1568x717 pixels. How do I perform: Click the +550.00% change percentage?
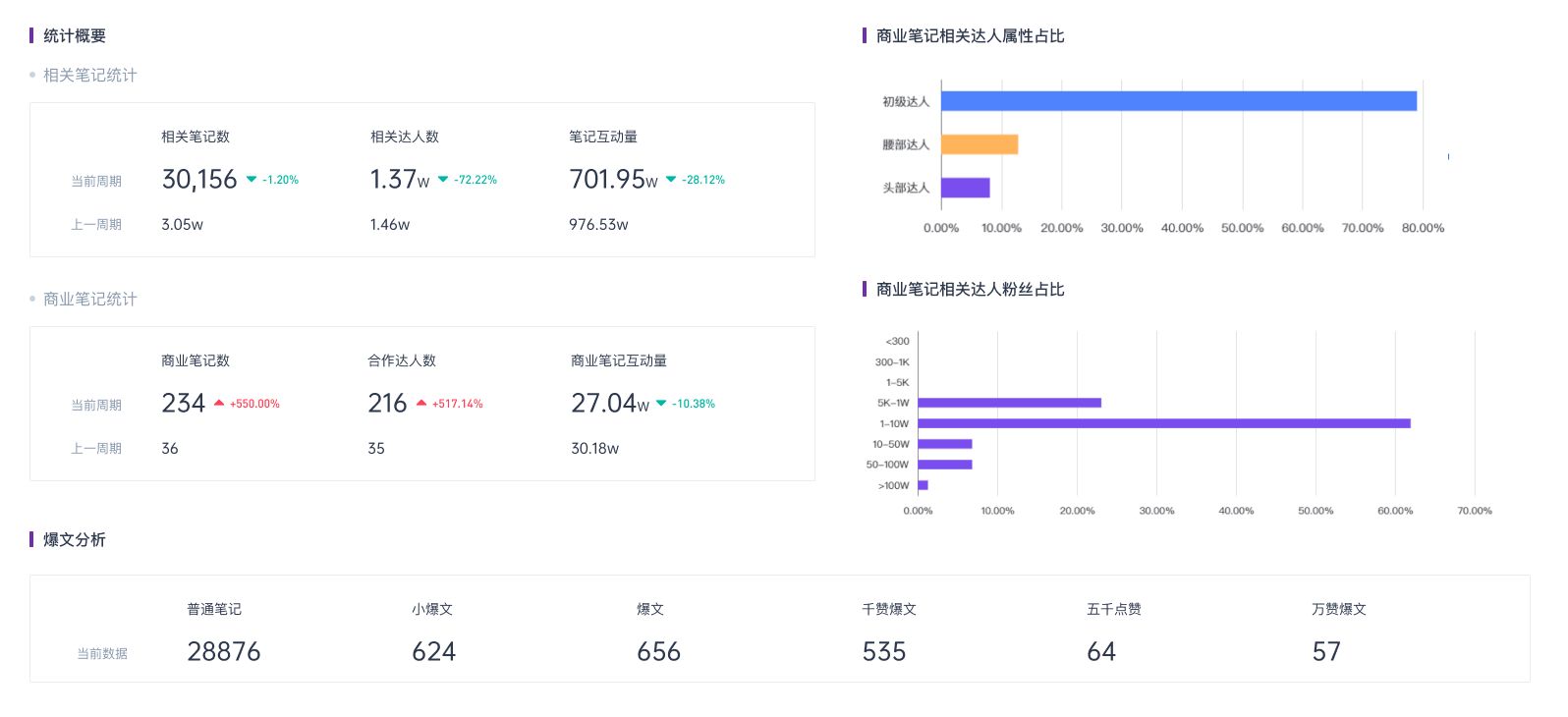(254, 404)
